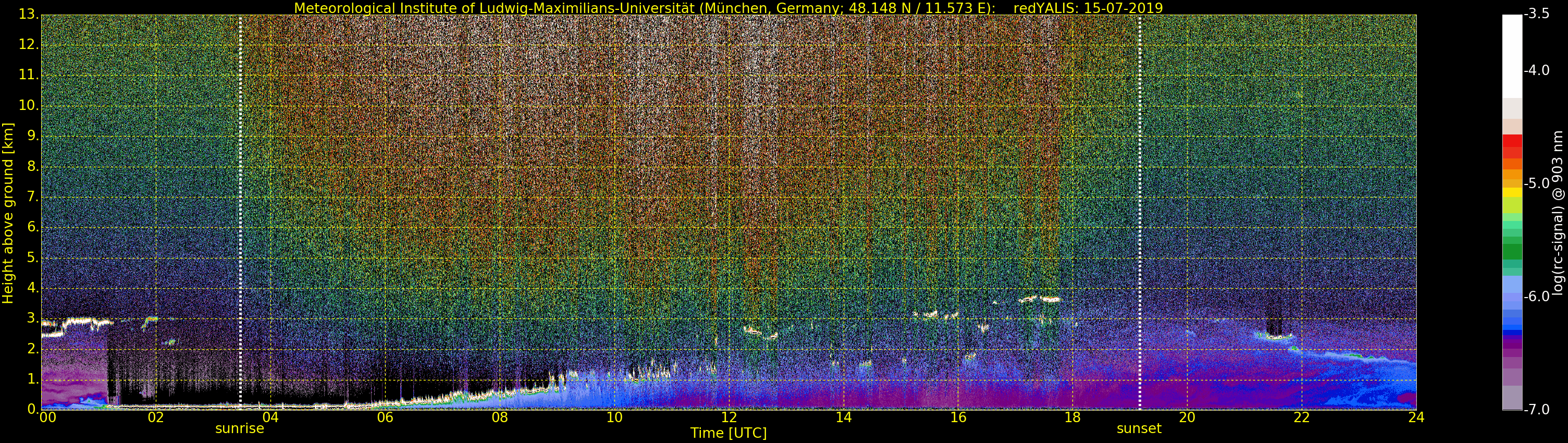Image resolution: width=1568 pixels, height=443 pixels.
Task: Click the time axis tick label '12'
Action: tap(729, 417)
